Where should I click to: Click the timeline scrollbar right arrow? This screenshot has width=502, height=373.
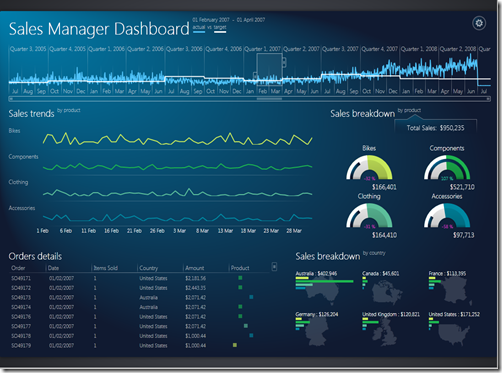click(489, 99)
